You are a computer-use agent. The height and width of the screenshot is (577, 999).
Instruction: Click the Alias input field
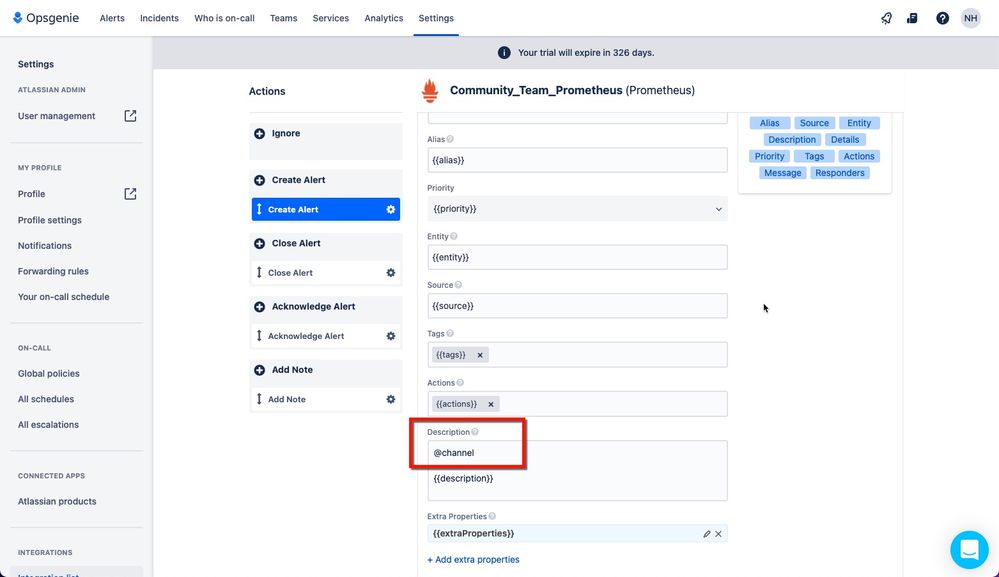click(x=577, y=160)
